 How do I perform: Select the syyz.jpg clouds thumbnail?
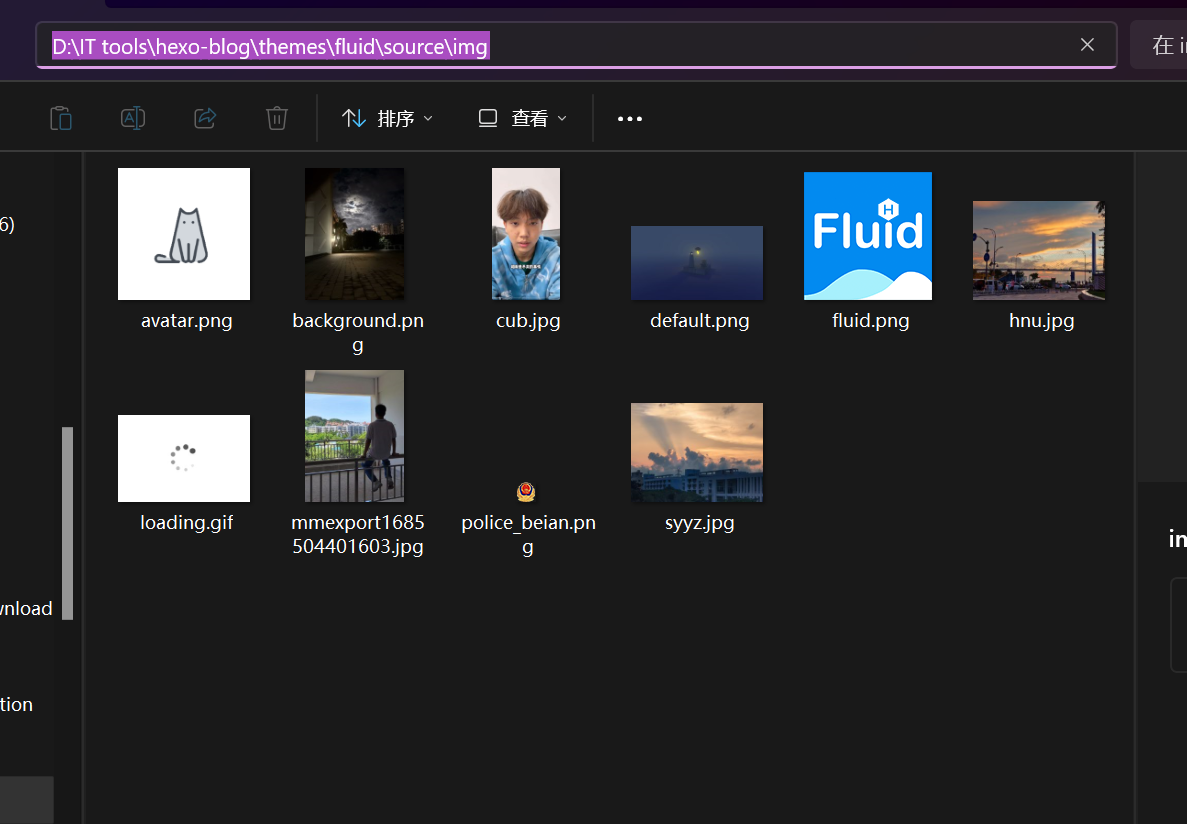pos(697,452)
